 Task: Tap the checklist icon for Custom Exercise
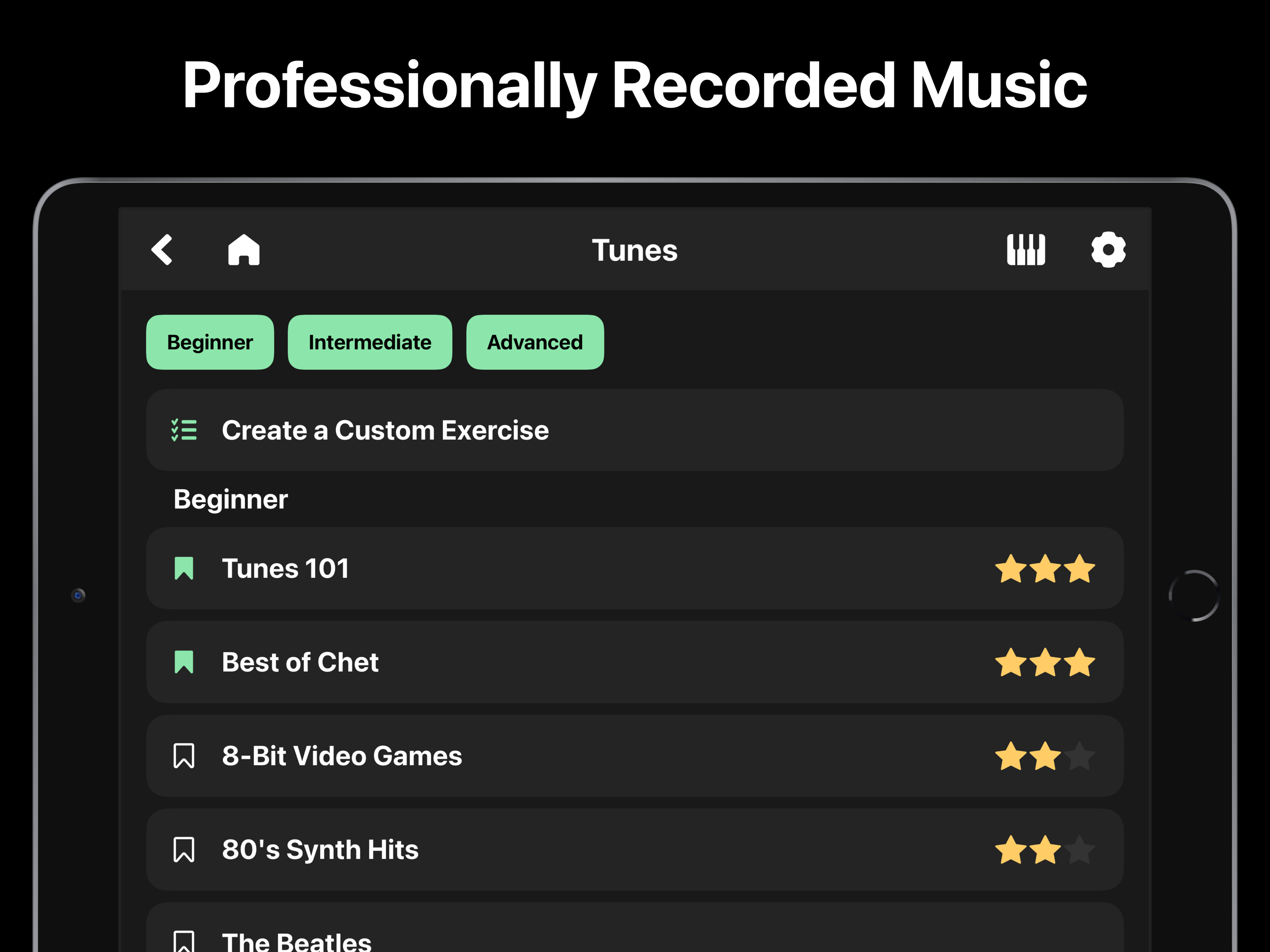pos(184,430)
